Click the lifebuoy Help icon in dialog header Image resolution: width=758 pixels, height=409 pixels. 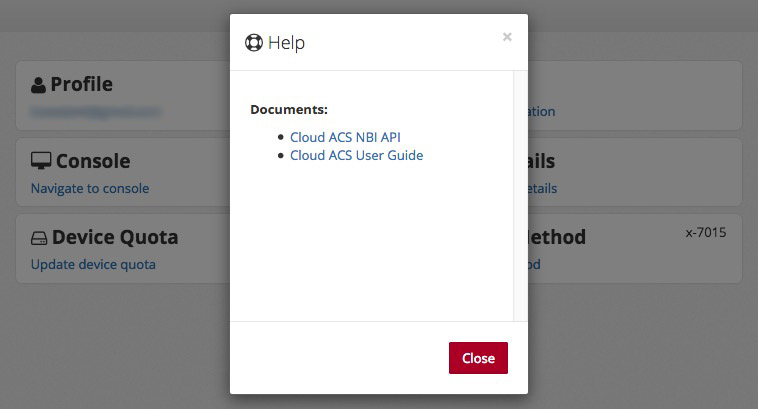(254, 43)
